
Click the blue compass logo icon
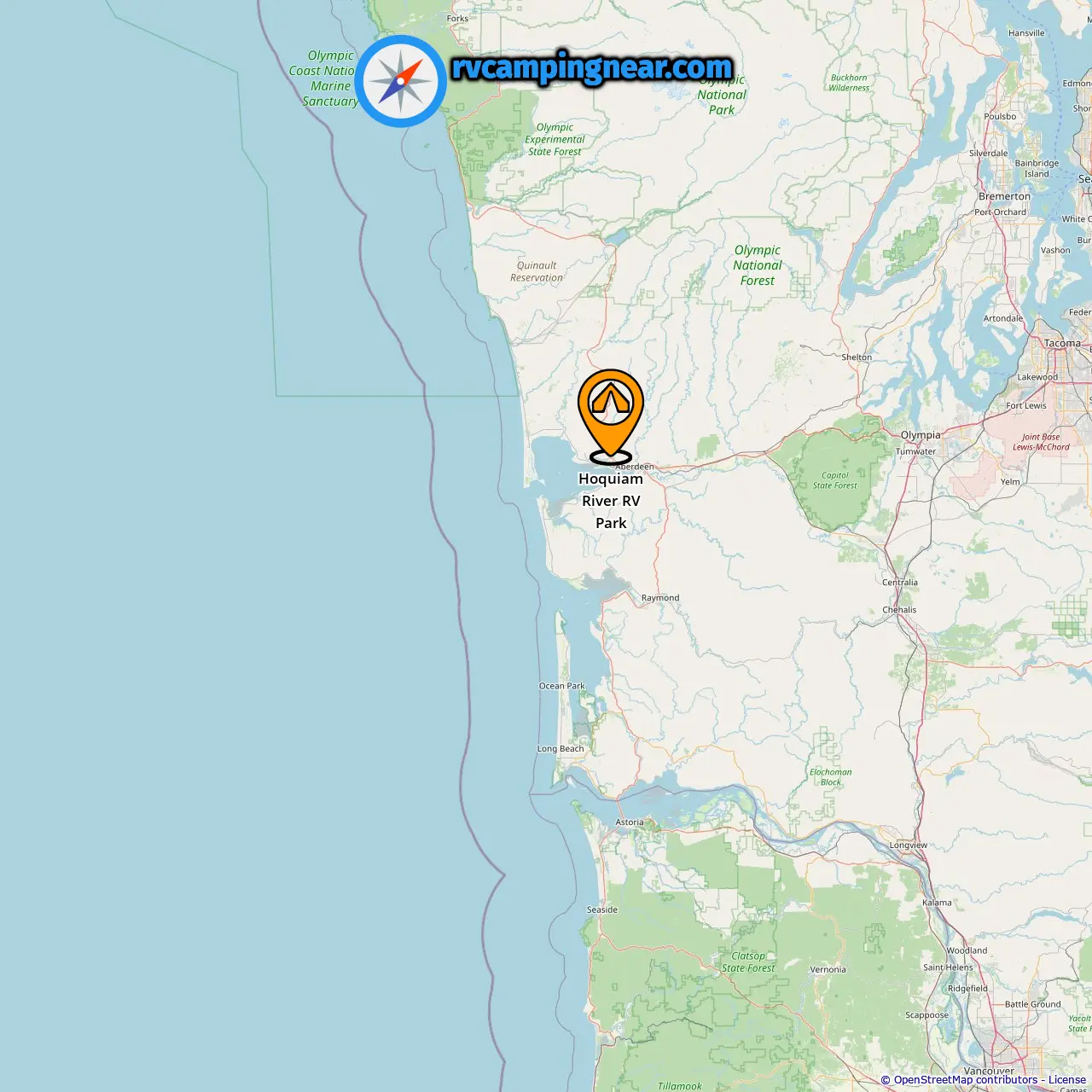401,81
